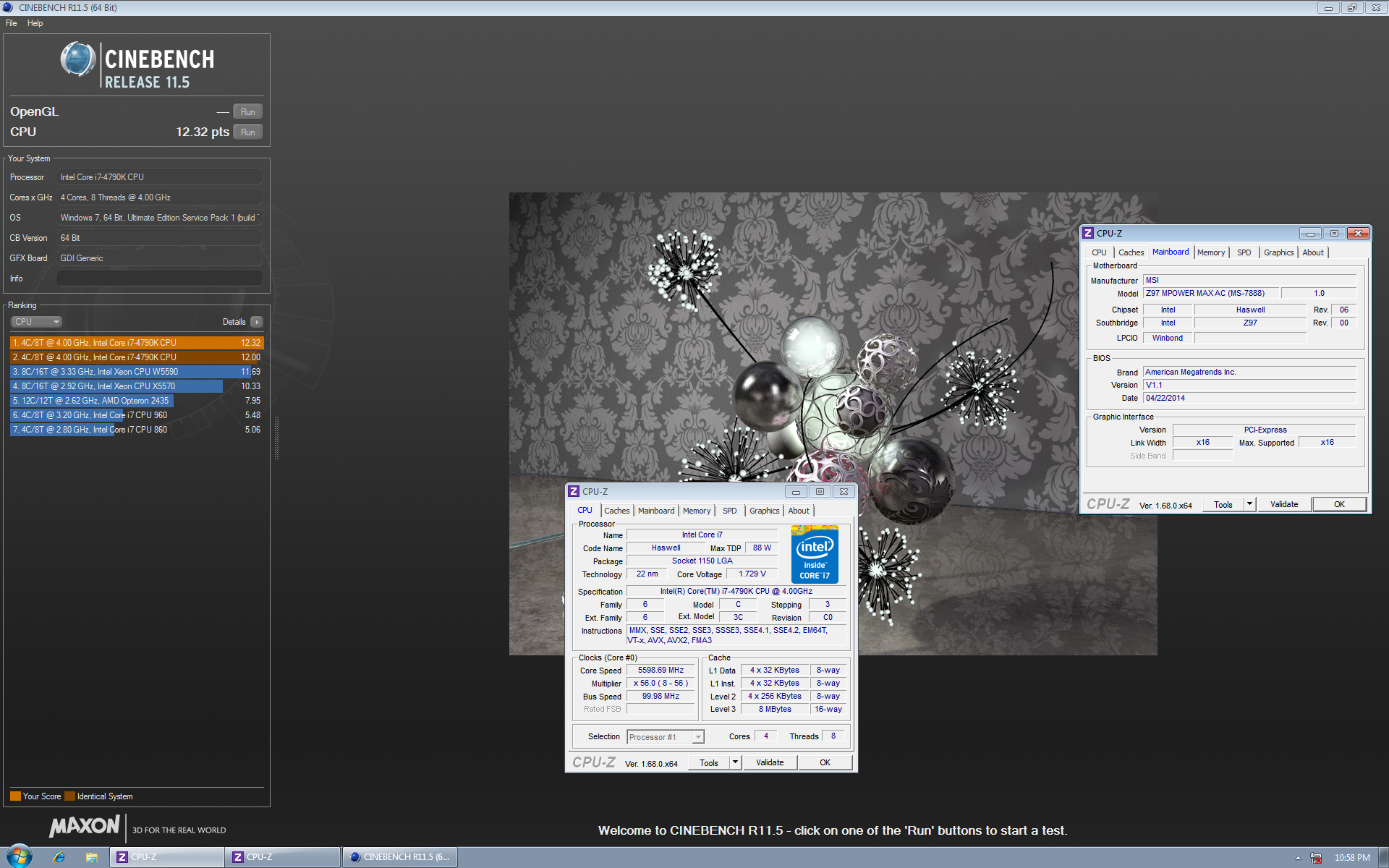
Task: Expand Tools dropdown arrow in lower CPU-Z
Action: [735, 762]
